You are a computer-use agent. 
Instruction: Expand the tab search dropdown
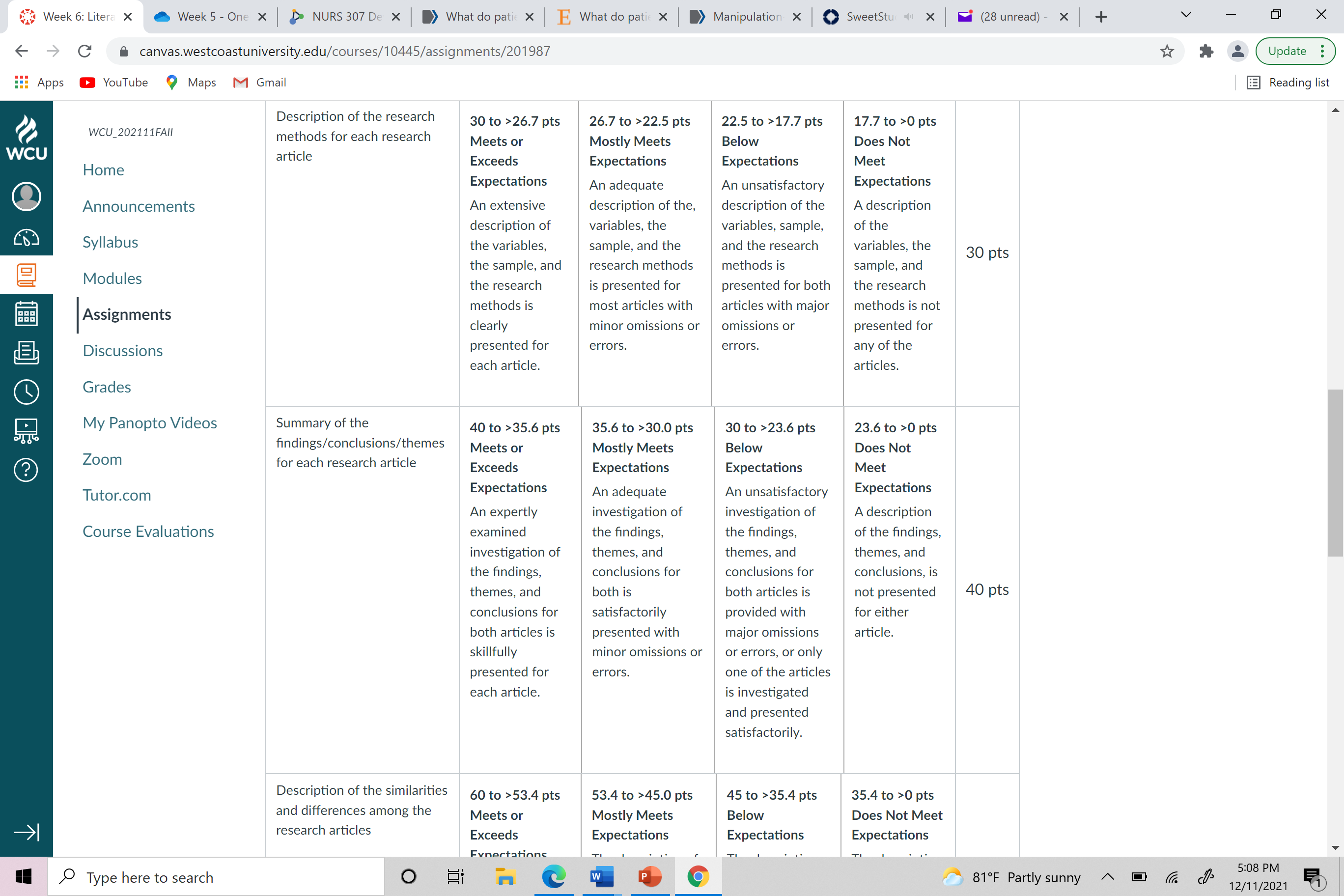1186,15
